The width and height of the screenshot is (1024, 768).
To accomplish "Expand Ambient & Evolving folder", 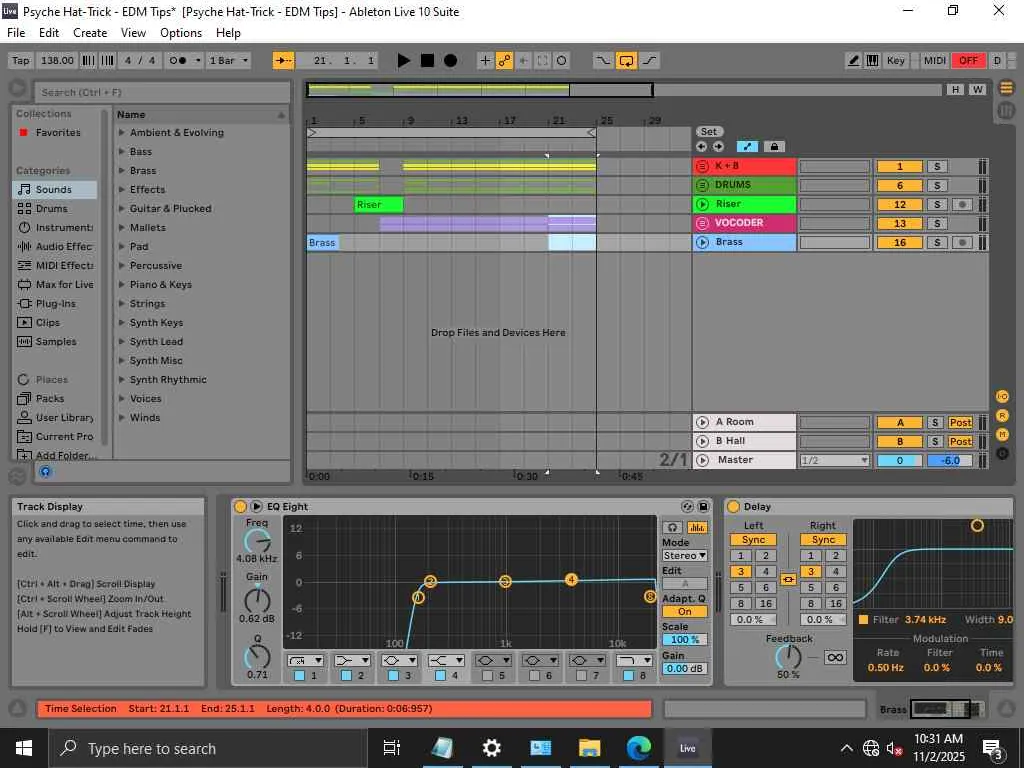I will (x=121, y=133).
